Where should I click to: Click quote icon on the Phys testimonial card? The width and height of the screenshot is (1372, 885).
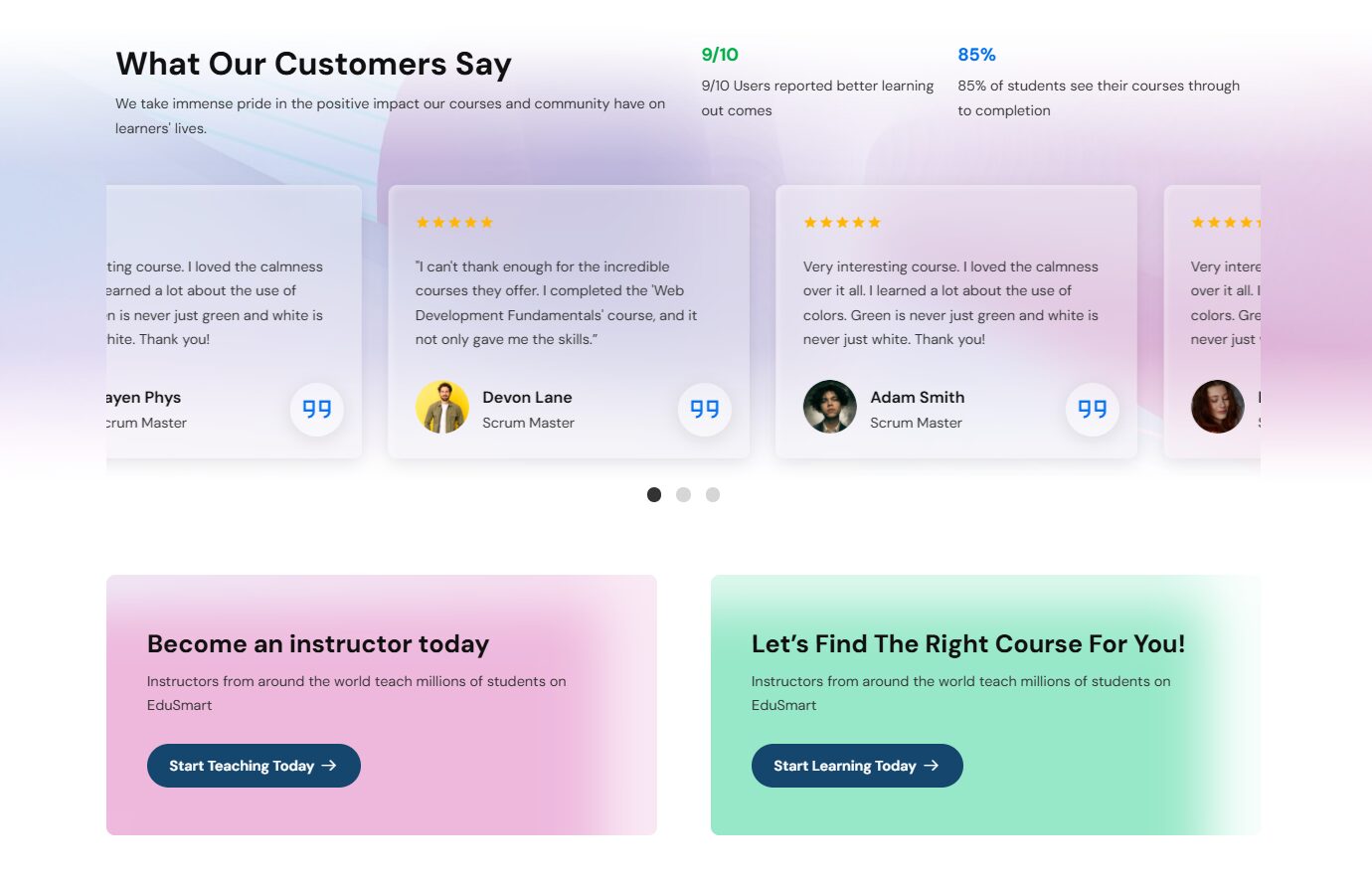pyautogui.click(x=316, y=409)
